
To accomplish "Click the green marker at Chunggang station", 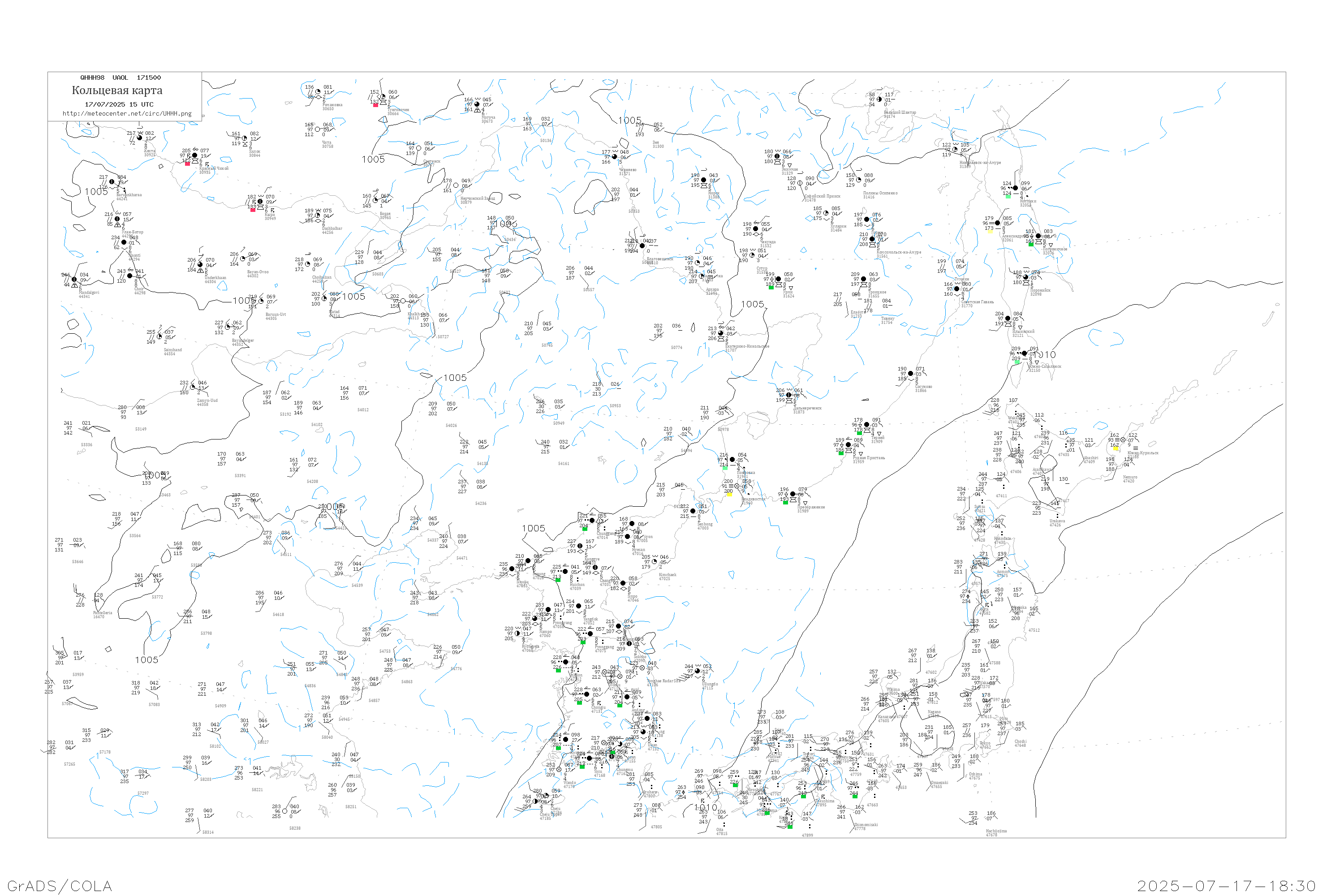I will pyautogui.click(x=584, y=529).
